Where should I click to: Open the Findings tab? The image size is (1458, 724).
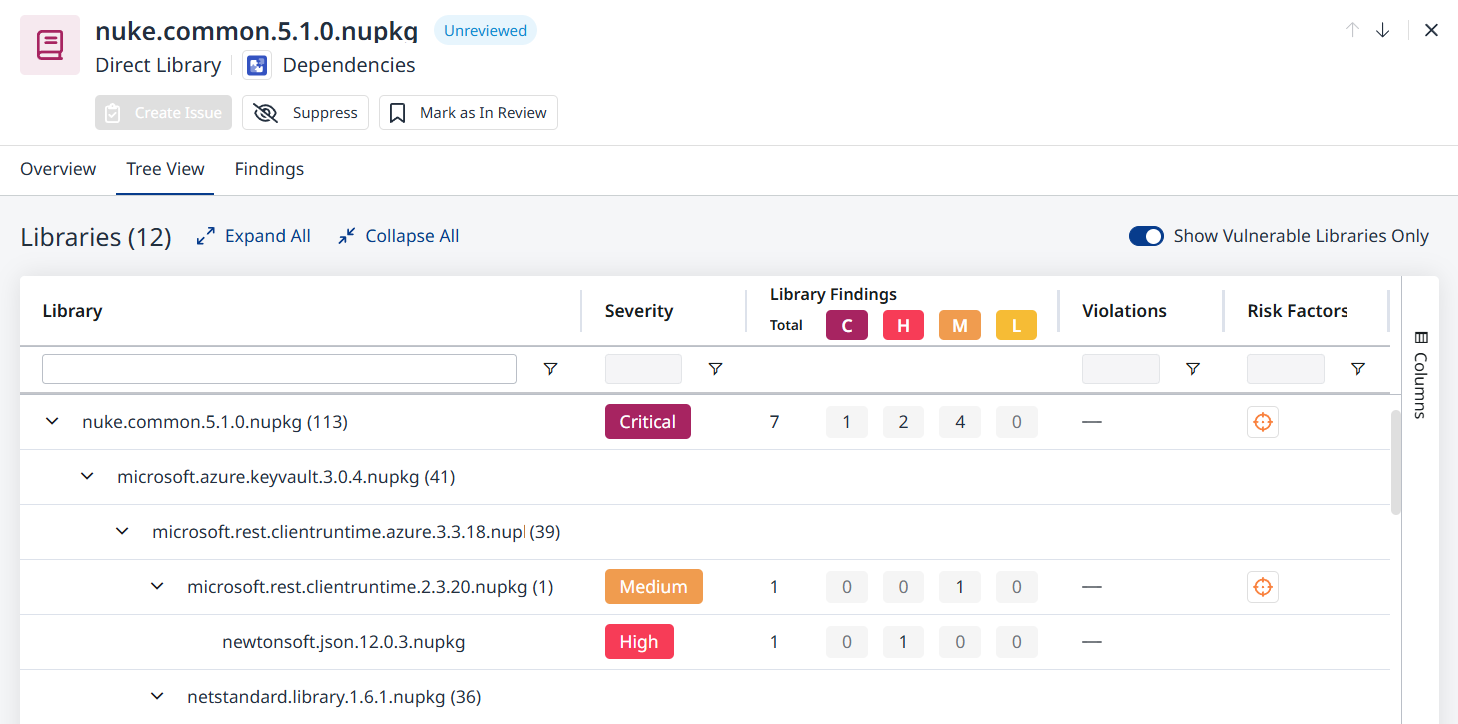coord(269,169)
